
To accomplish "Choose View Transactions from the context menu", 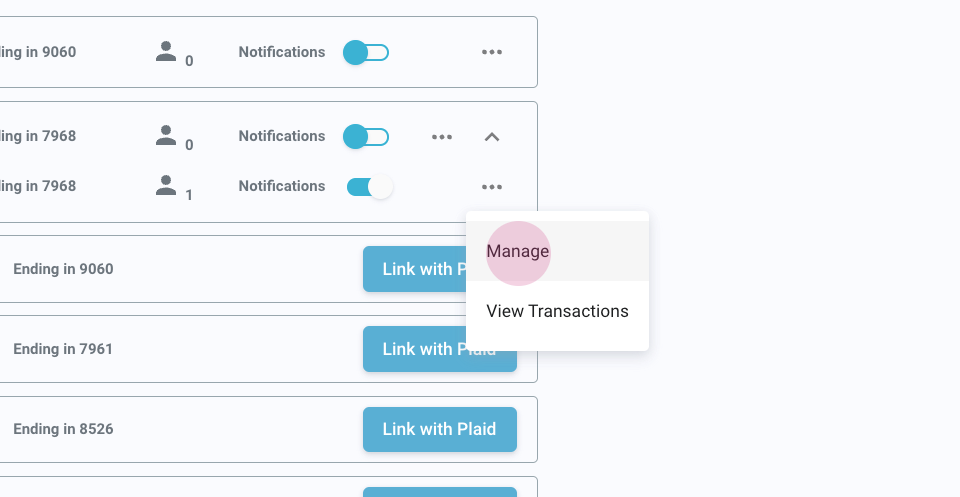I will [557, 311].
